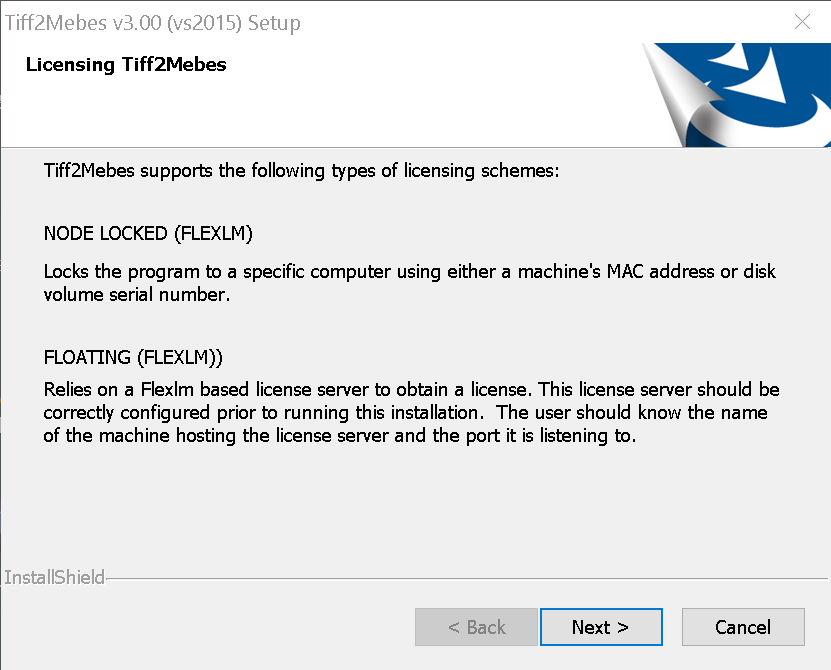Select the NODE LOCKED (FLEXLM) heading

tap(148, 233)
